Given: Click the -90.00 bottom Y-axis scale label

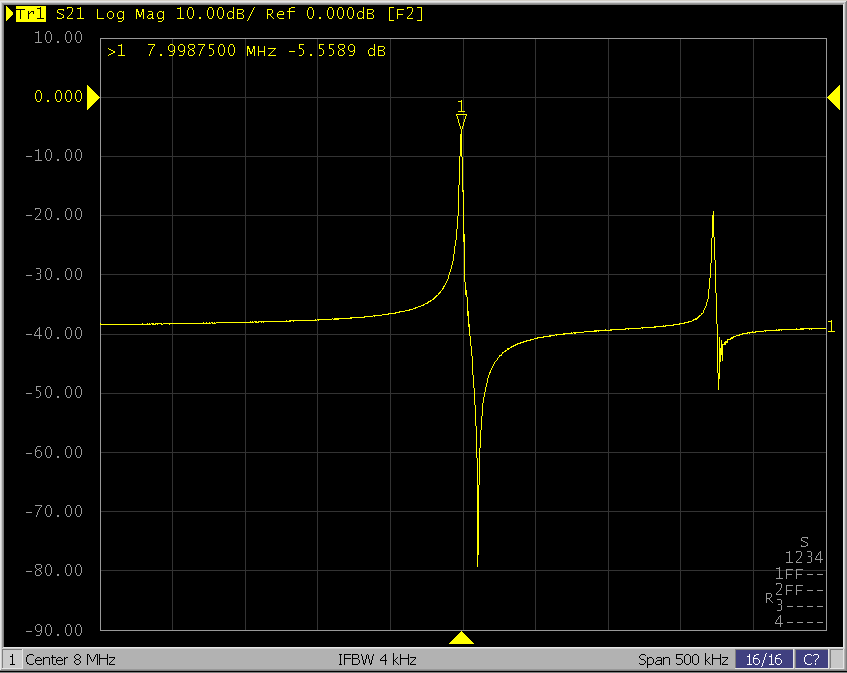Looking at the screenshot, I should [58, 630].
